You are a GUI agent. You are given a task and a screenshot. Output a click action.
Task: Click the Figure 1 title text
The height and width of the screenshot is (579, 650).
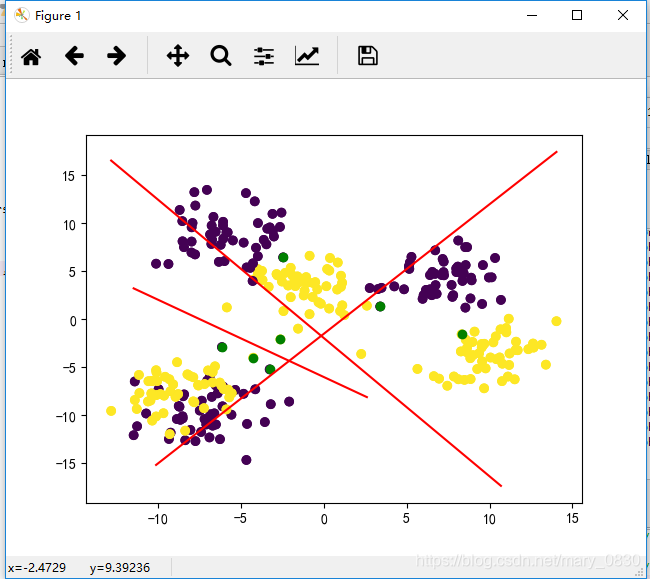pyautogui.click(x=58, y=16)
